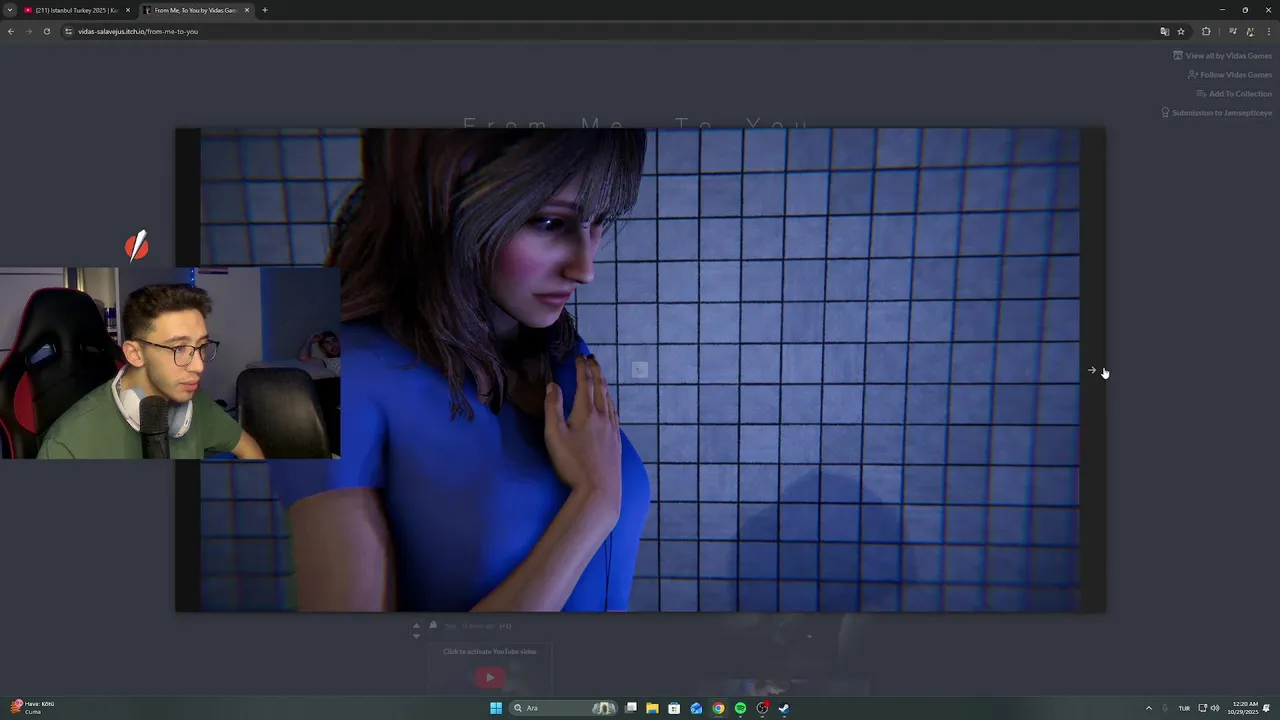Viewport: 1280px width, 720px height.
Task: Reload the itch.io page
Action: 47,31
